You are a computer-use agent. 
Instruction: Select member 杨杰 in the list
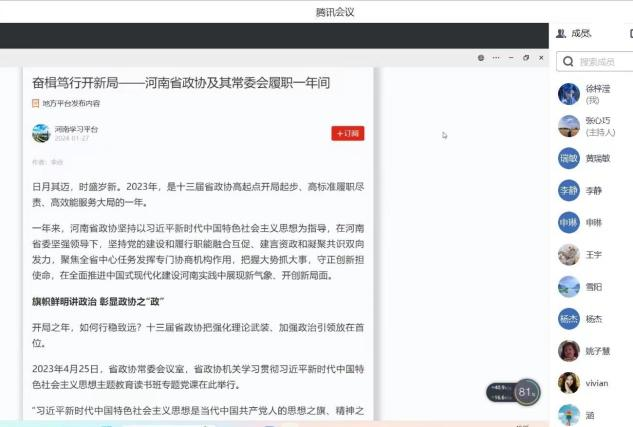coord(594,319)
